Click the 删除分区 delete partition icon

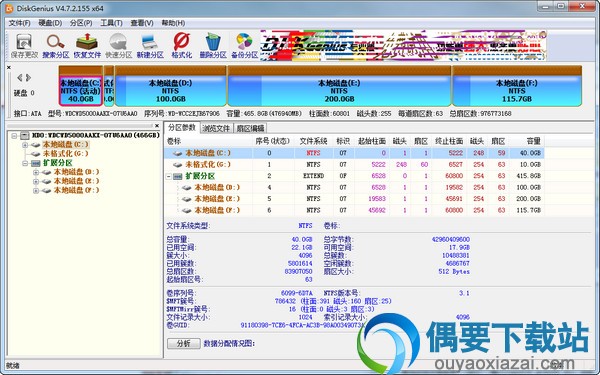click(x=213, y=46)
